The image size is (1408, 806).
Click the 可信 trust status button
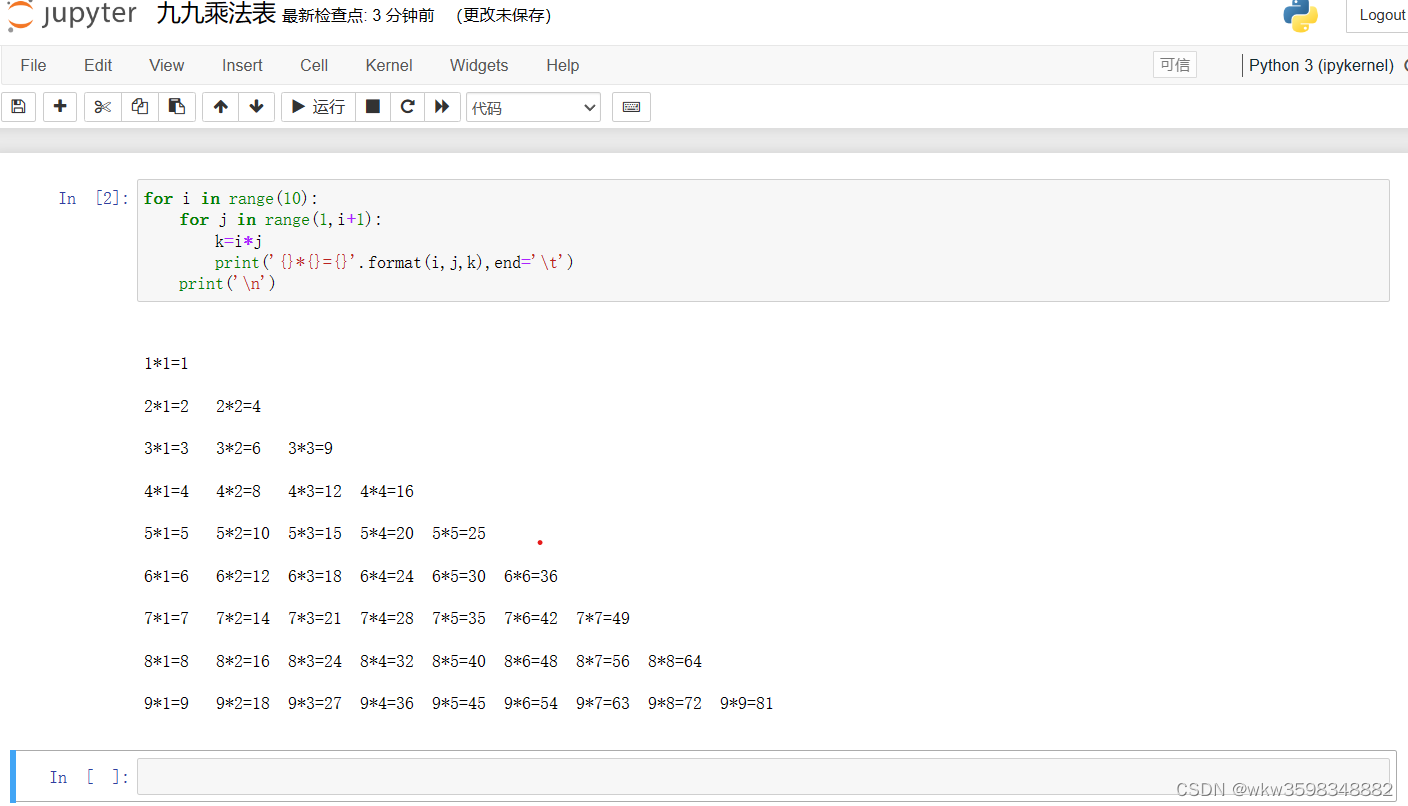1174,64
